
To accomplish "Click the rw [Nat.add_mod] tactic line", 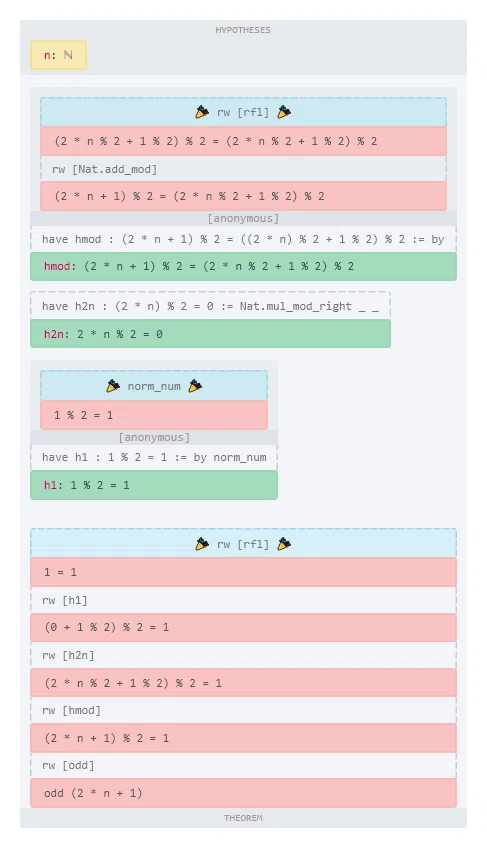I will point(104,169).
